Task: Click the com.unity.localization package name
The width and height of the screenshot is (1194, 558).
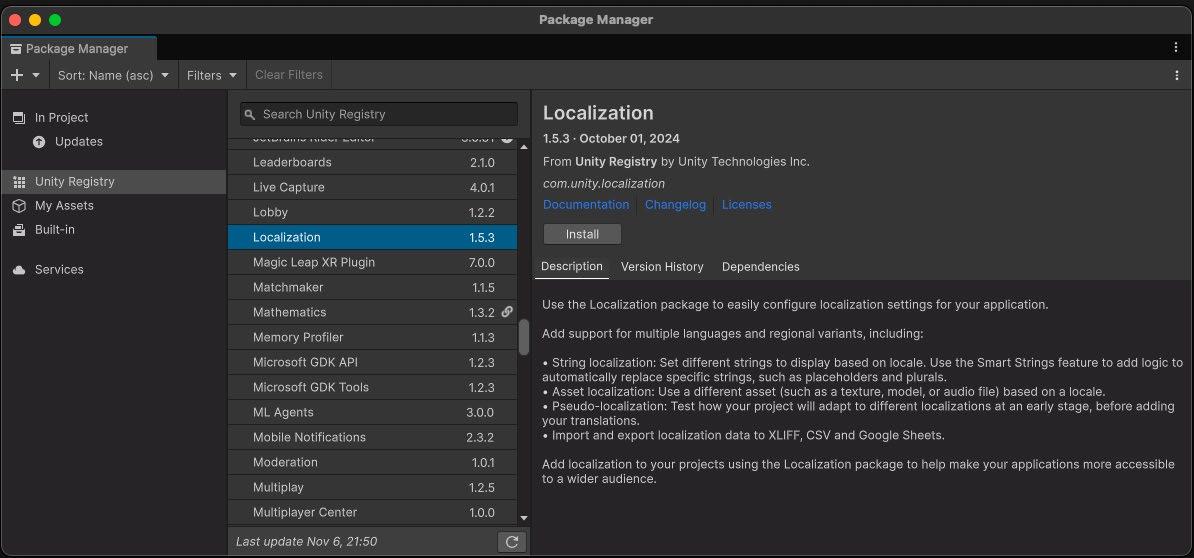Action: click(604, 183)
